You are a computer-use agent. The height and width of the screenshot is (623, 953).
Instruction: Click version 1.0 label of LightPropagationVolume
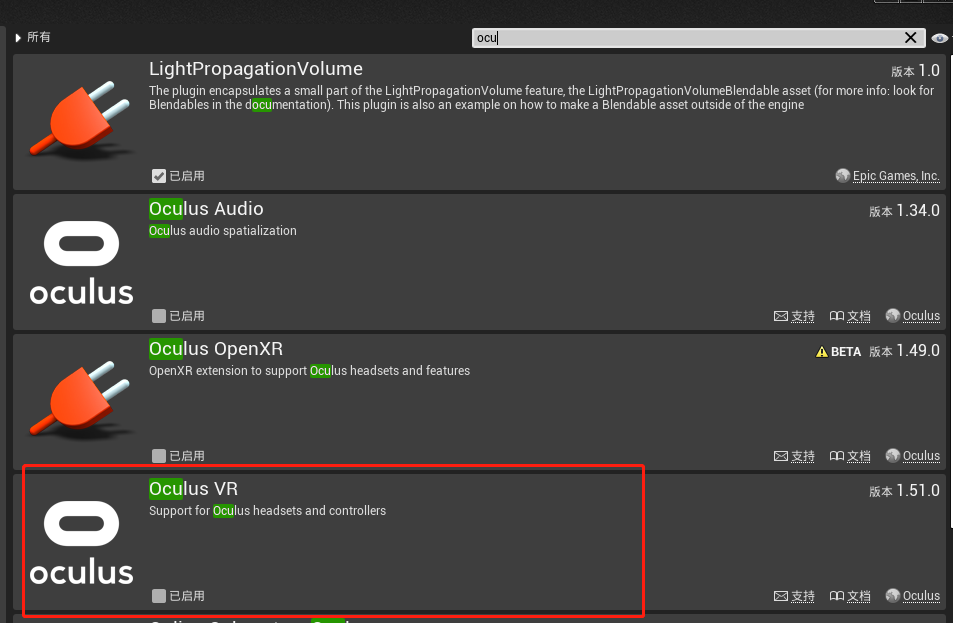tap(915, 71)
